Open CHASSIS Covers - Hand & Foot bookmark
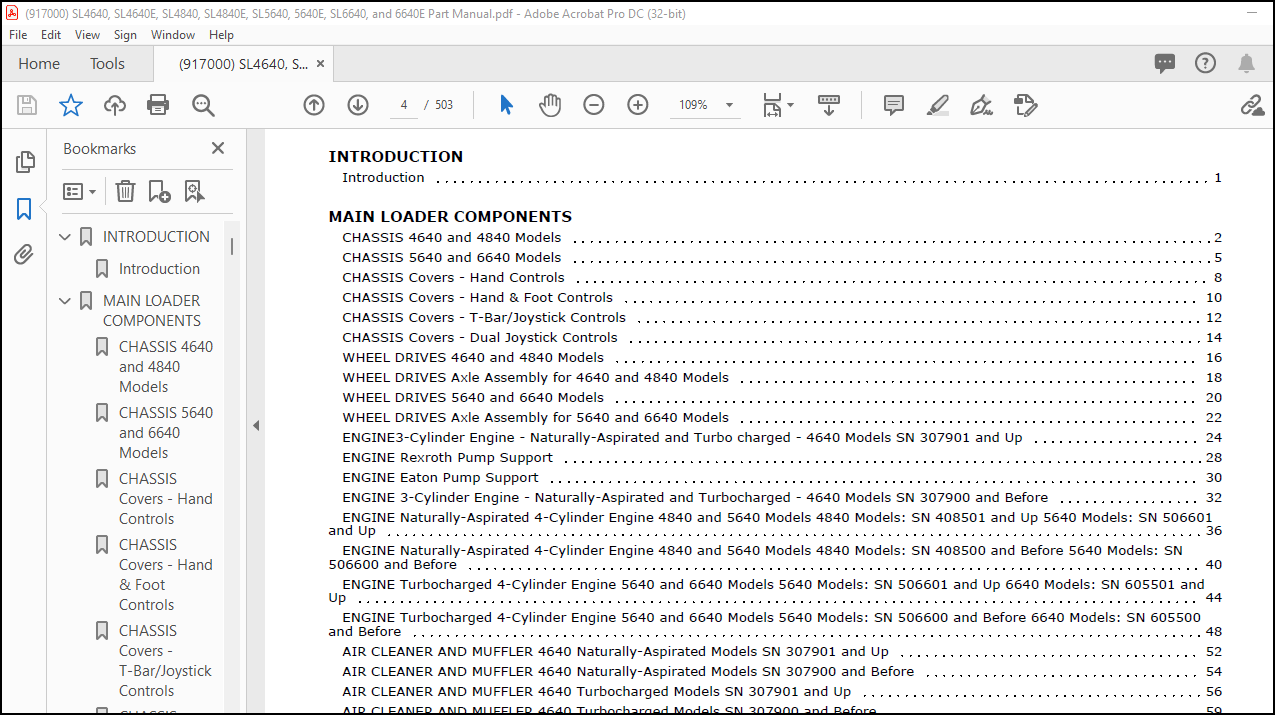Screen dimensions: 1275x715 (x=166, y=575)
